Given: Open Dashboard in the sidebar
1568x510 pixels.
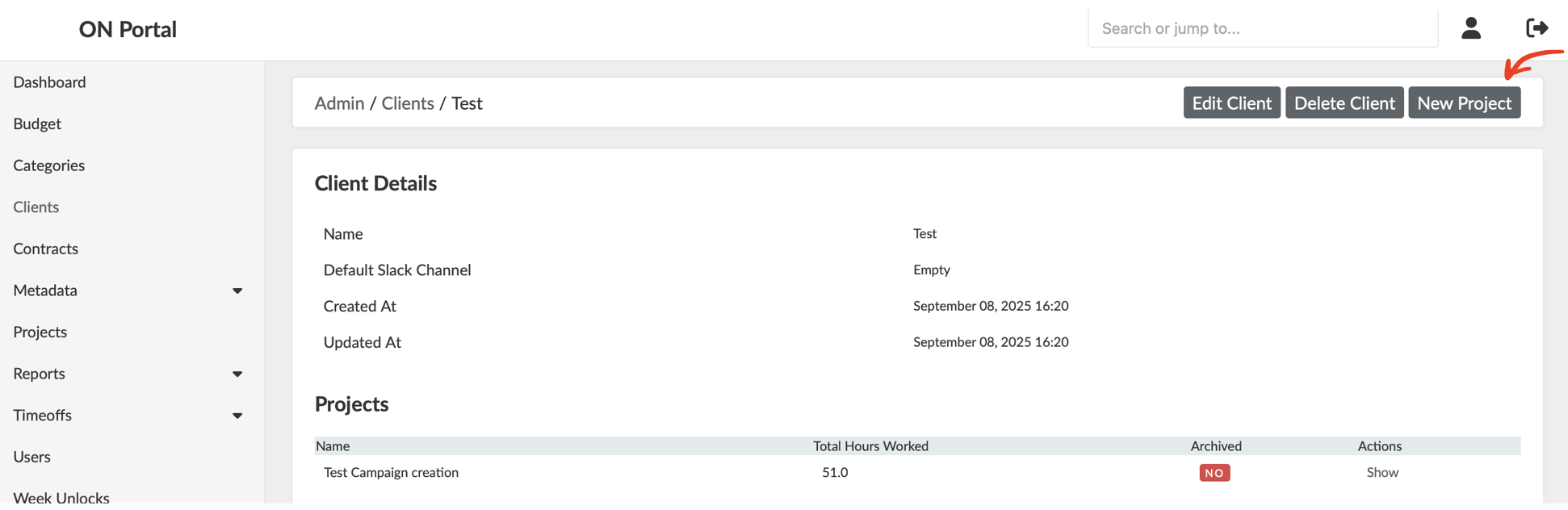Looking at the screenshot, I should coord(49,82).
